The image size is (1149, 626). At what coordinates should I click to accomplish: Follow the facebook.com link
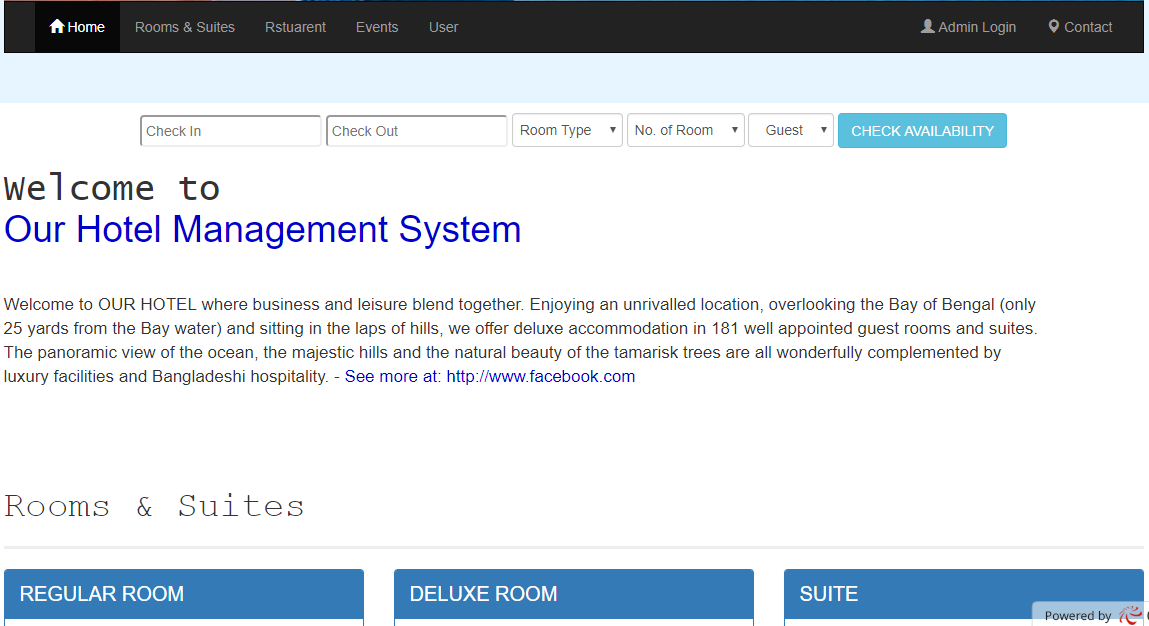(540, 377)
